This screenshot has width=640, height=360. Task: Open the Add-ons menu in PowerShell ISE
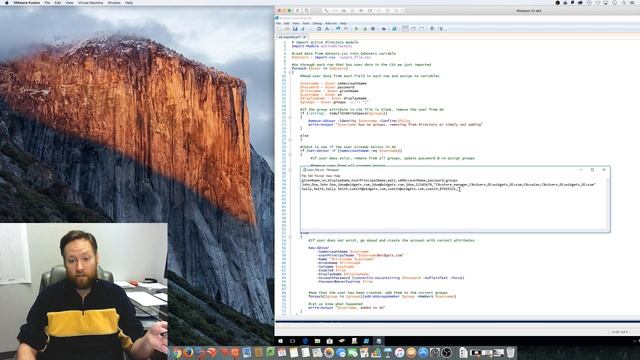tap(331, 23)
